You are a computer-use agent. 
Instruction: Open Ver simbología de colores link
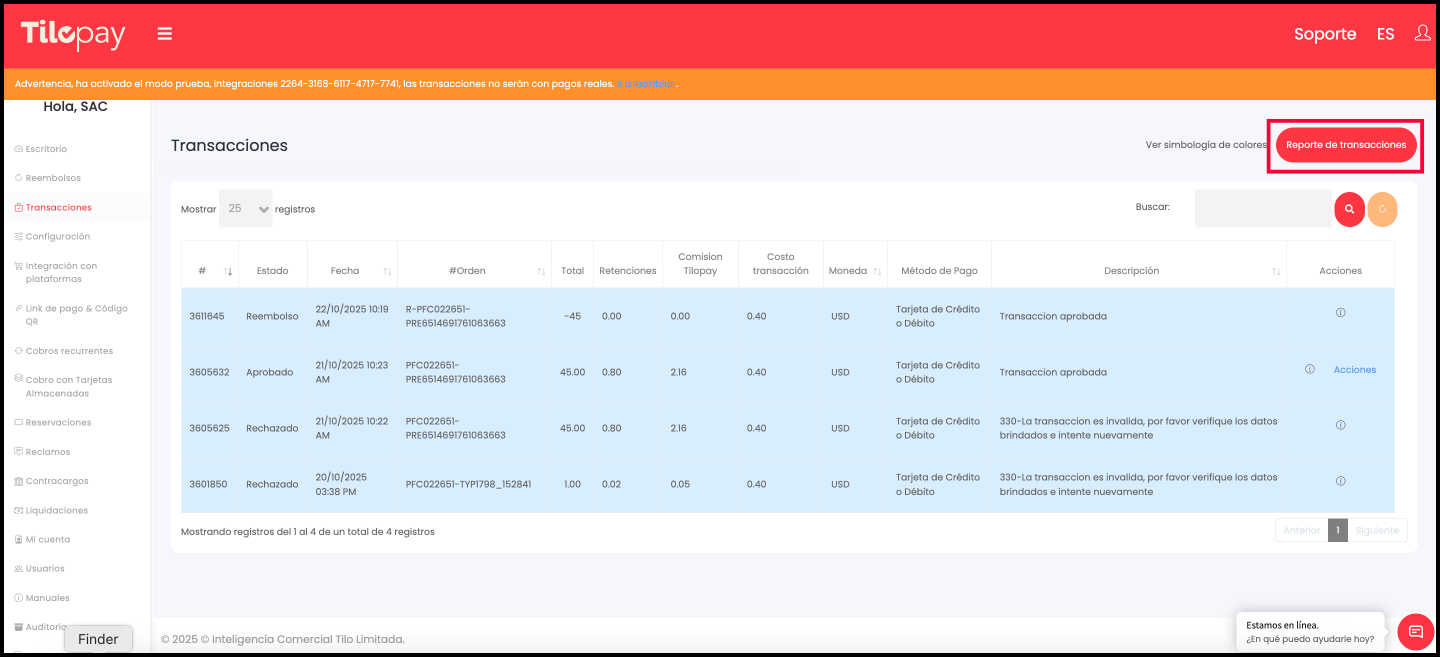tap(1205, 145)
